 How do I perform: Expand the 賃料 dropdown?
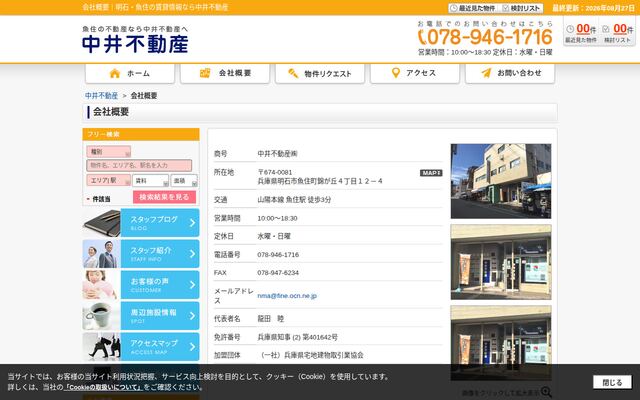coord(150,180)
